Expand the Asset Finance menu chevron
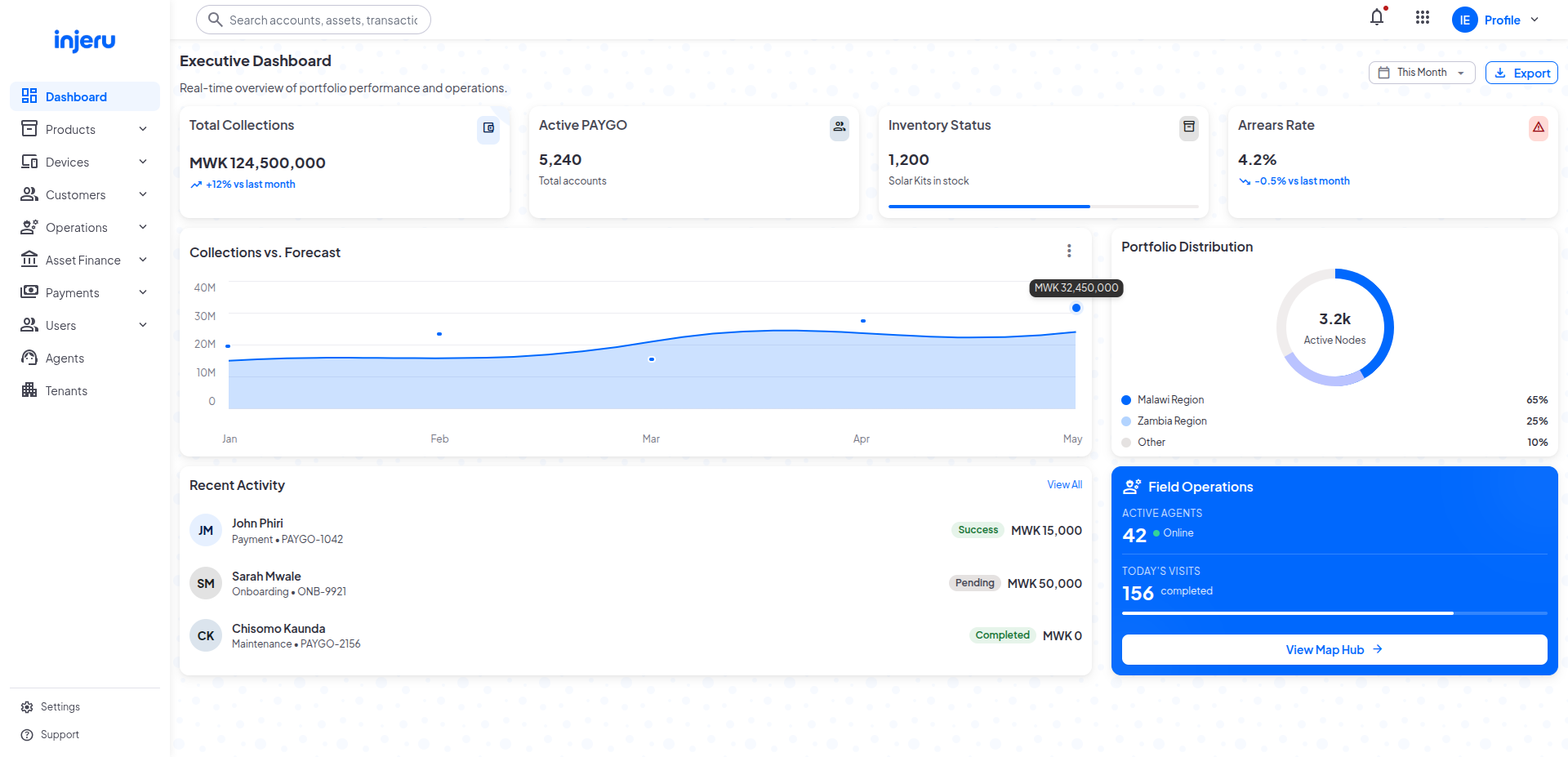Image resolution: width=1568 pixels, height=757 pixels. 143,260
